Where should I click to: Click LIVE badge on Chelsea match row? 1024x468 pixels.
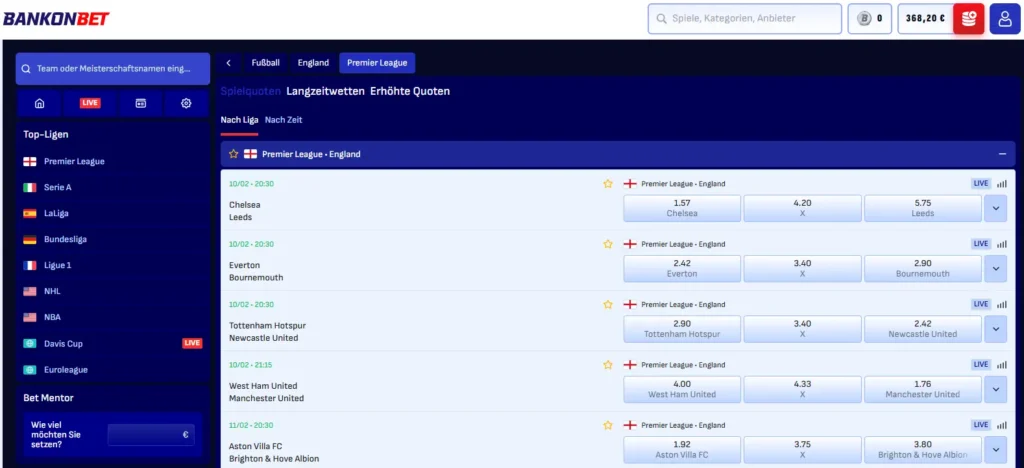pos(981,183)
